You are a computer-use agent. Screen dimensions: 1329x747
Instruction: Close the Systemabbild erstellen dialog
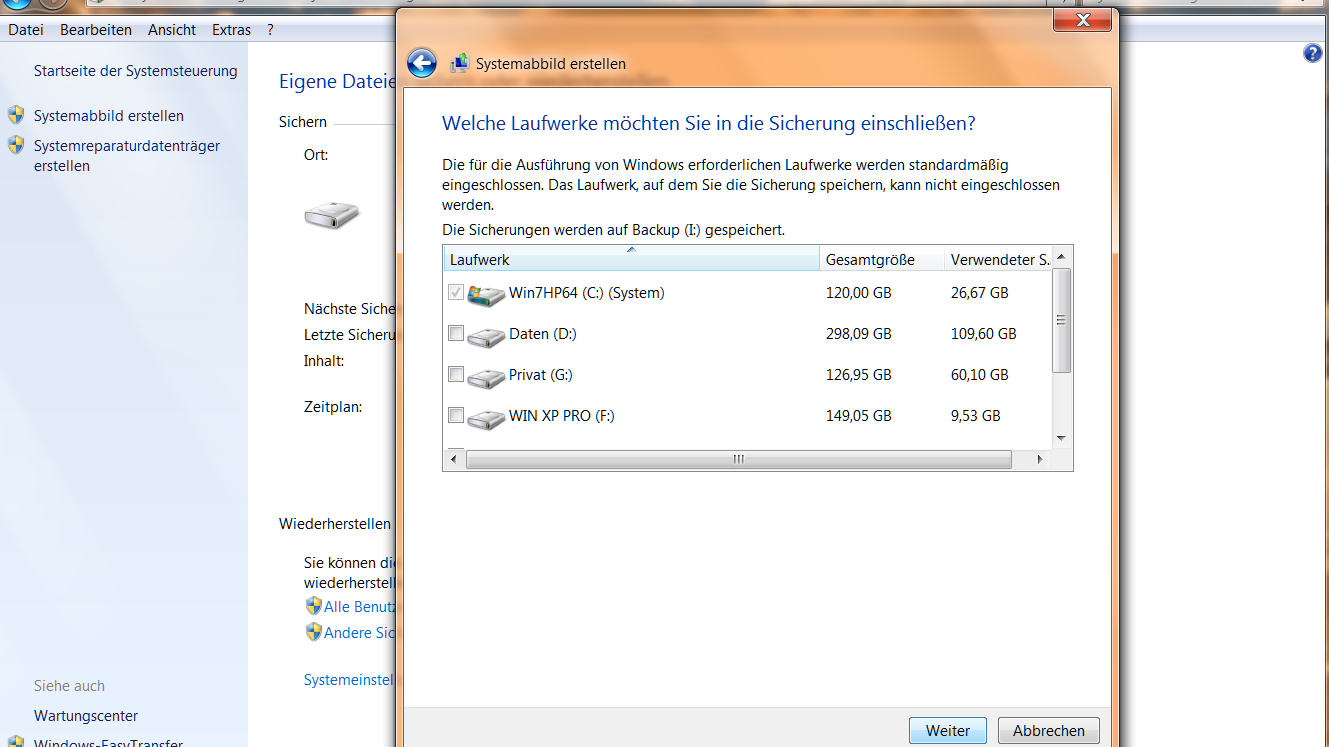(1085, 20)
